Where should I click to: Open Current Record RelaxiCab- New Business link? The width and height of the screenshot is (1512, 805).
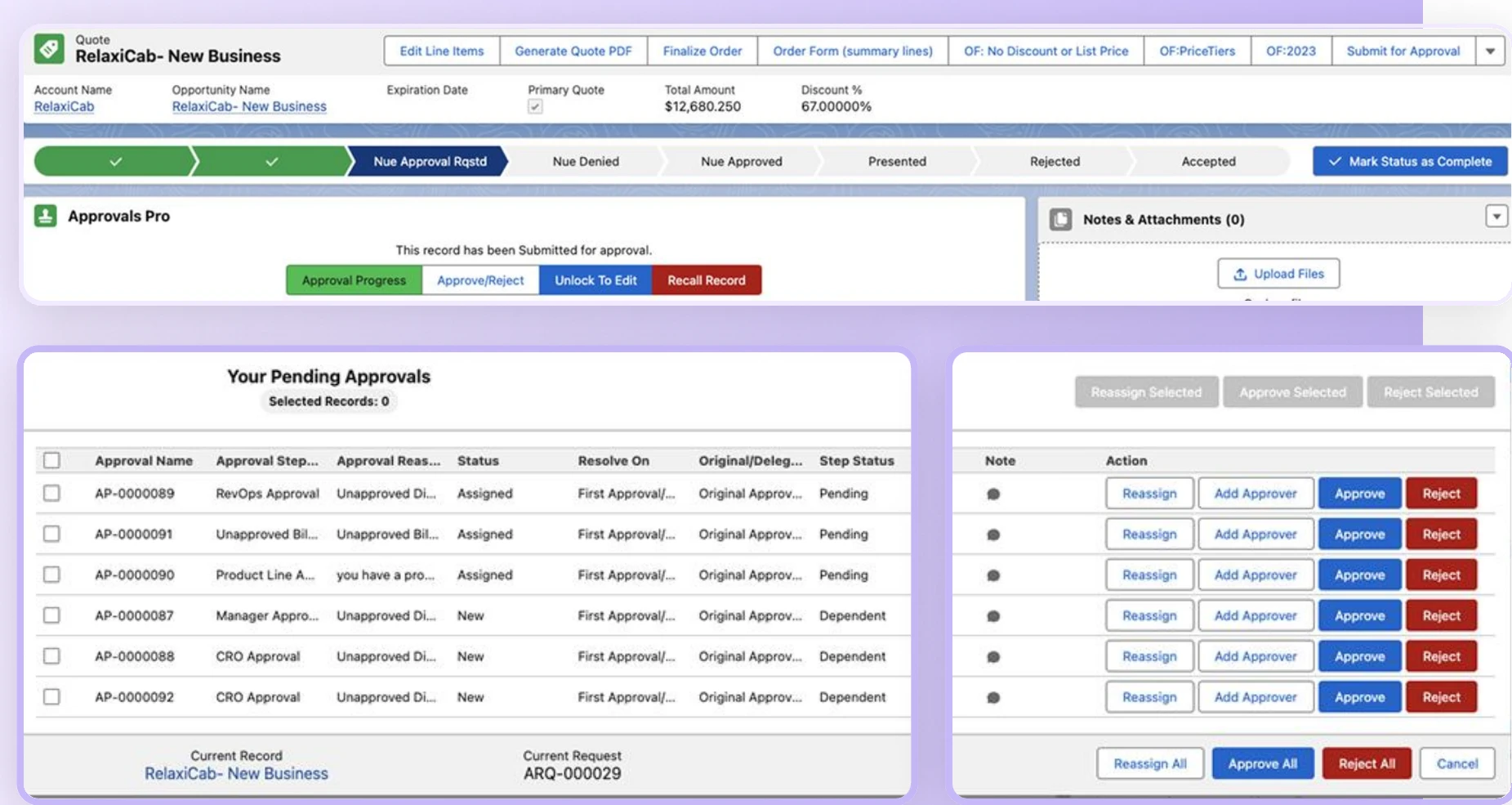(x=236, y=773)
